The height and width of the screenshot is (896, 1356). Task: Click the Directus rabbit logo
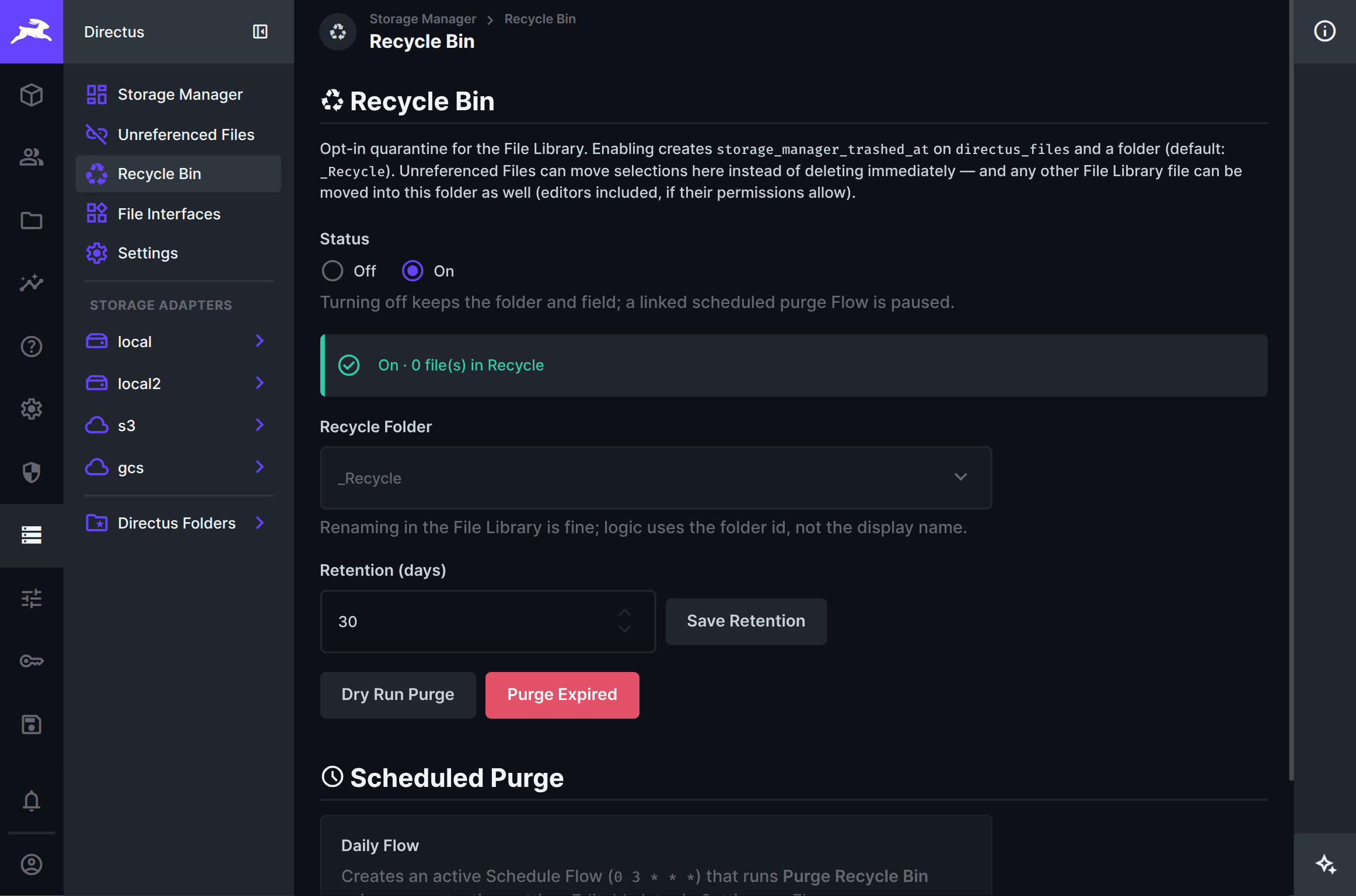point(32,32)
